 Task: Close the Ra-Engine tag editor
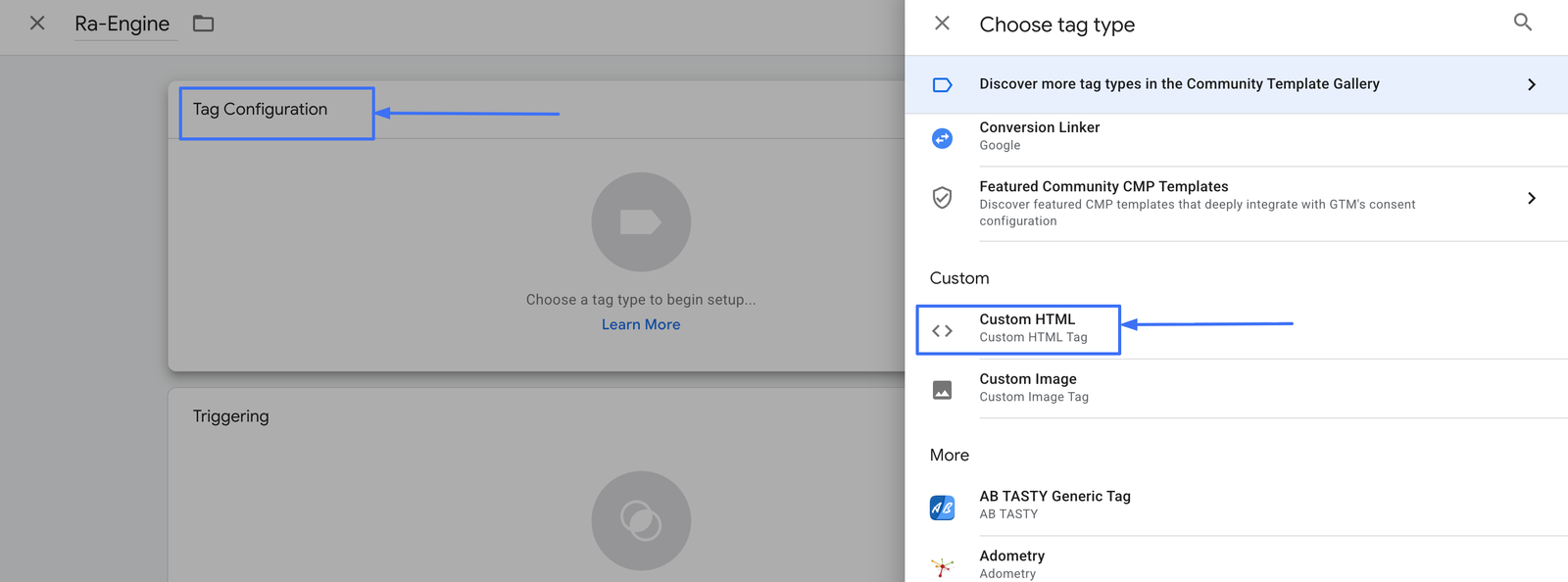(x=37, y=24)
